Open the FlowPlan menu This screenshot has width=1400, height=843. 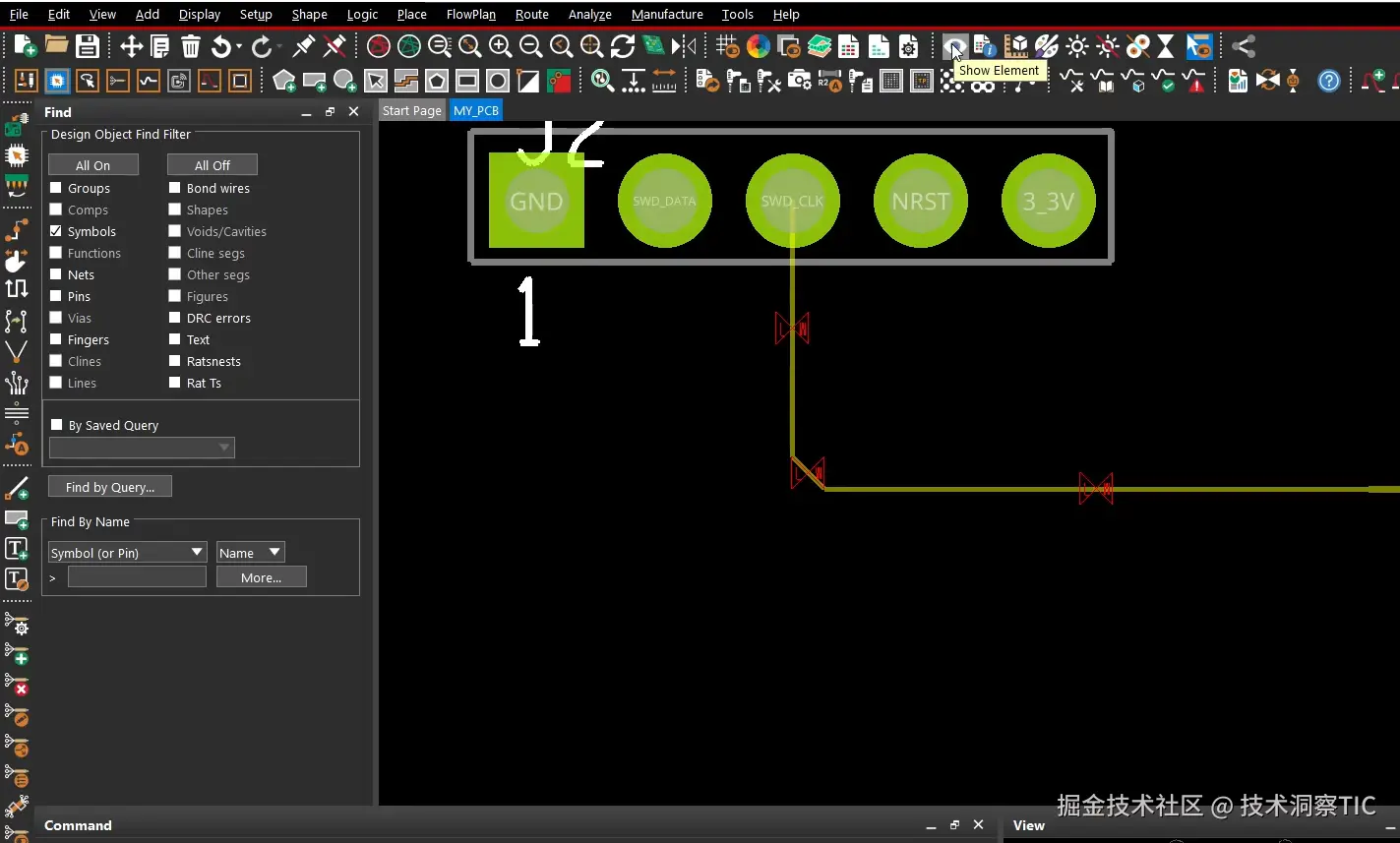coord(471,14)
